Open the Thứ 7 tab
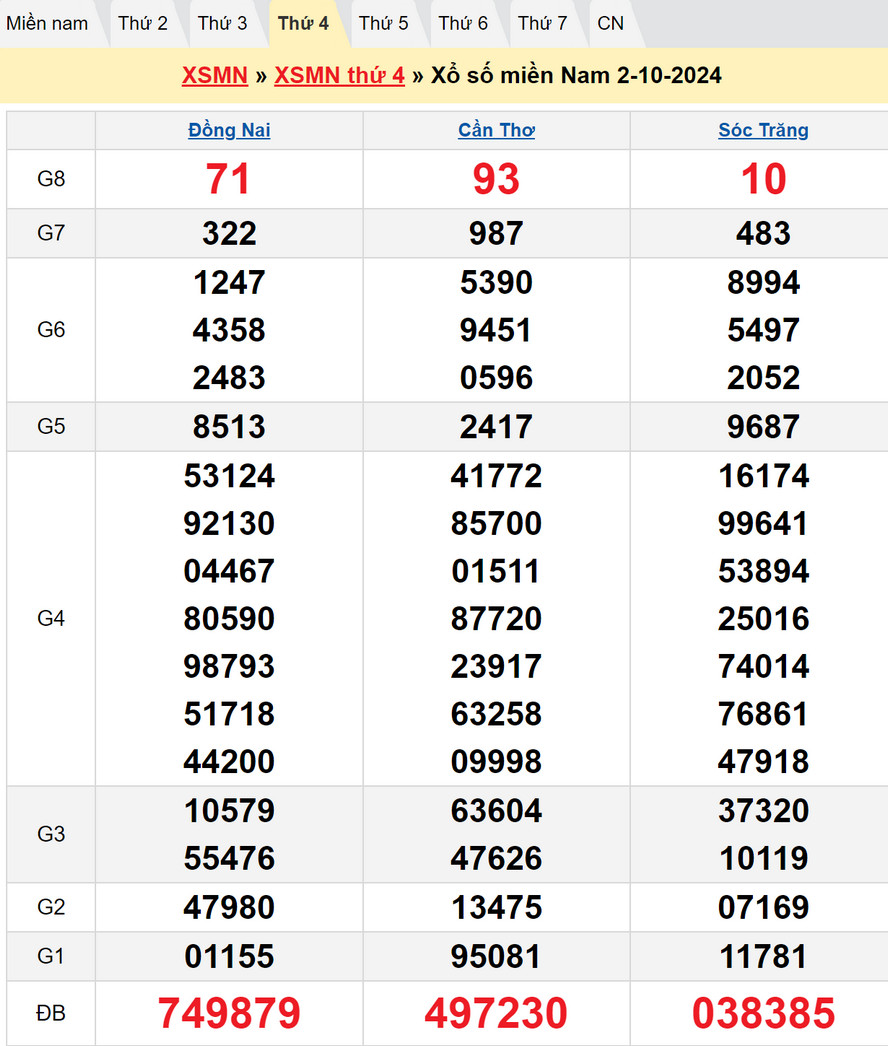This screenshot has height=1046, width=888. pyautogui.click(x=543, y=23)
